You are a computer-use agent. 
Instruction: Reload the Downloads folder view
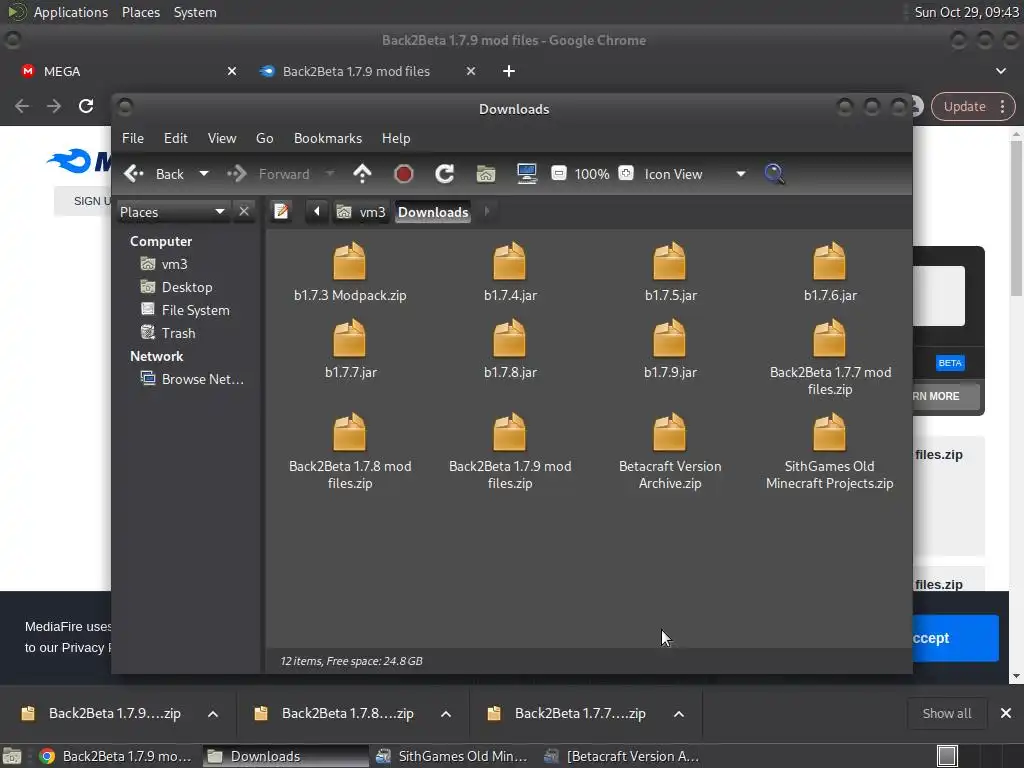tap(445, 174)
